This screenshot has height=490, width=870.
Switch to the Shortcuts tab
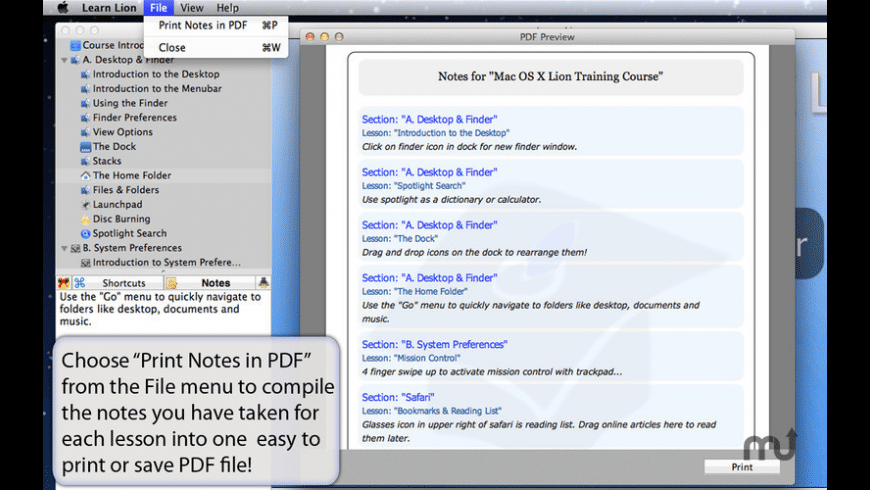[x=124, y=283]
